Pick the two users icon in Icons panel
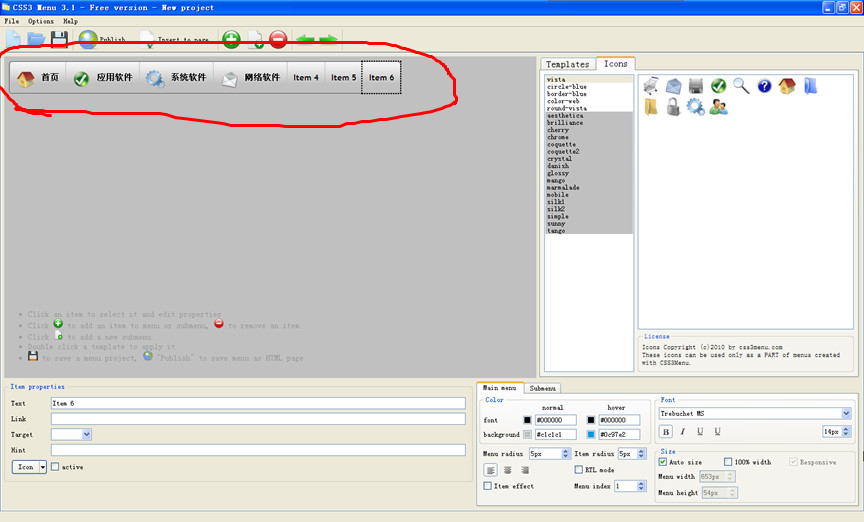The width and height of the screenshot is (864, 522). [x=719, y=106]
